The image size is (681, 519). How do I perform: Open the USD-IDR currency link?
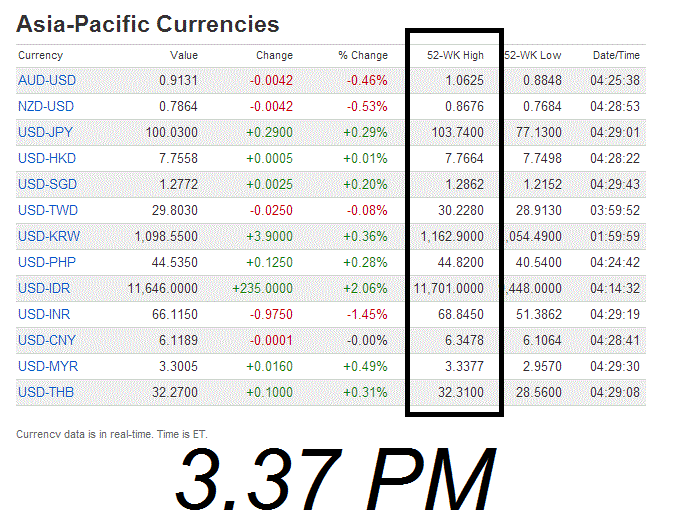45,289
